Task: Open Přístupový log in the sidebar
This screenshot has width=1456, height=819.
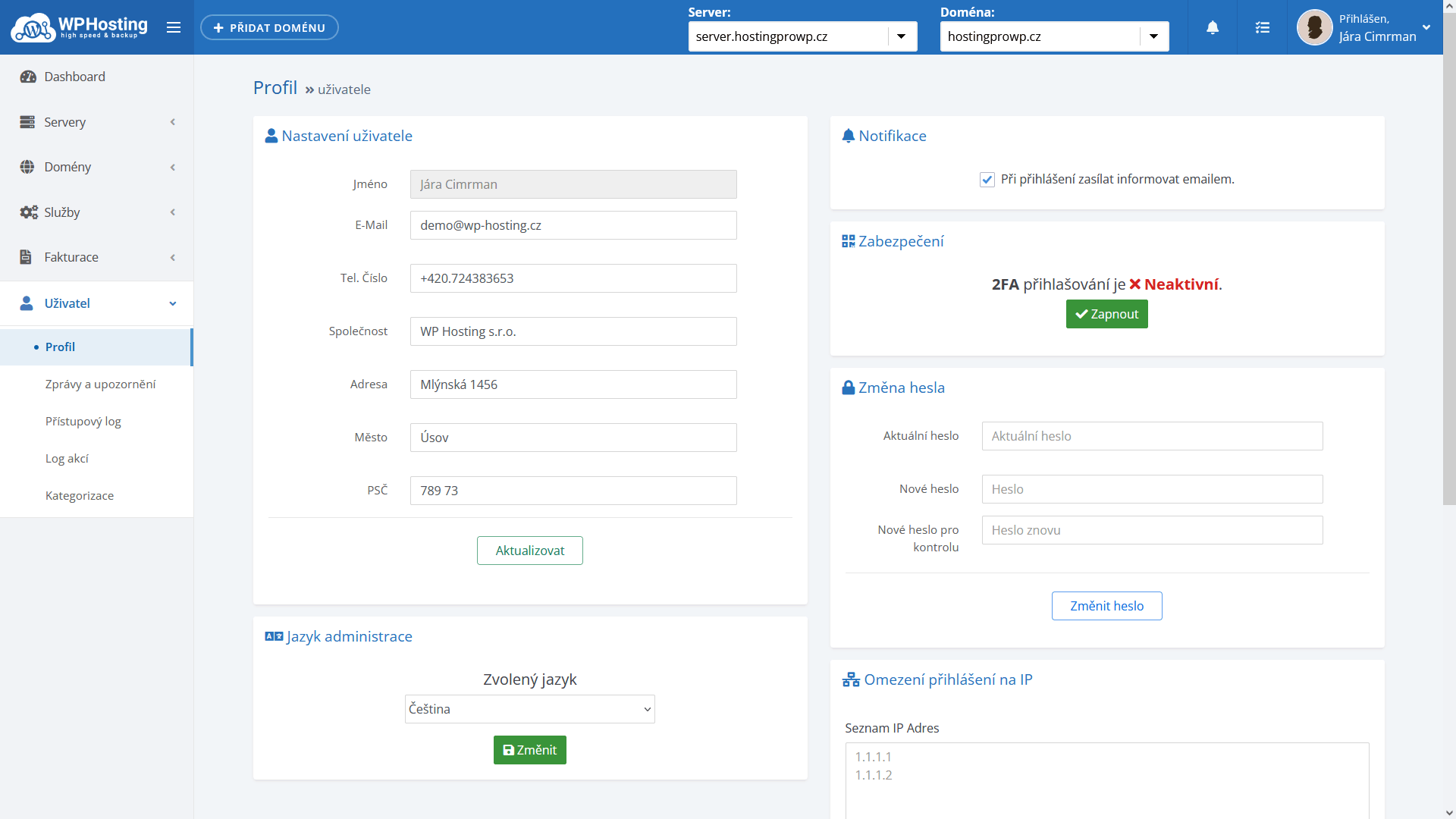Action: pos(83,422)
